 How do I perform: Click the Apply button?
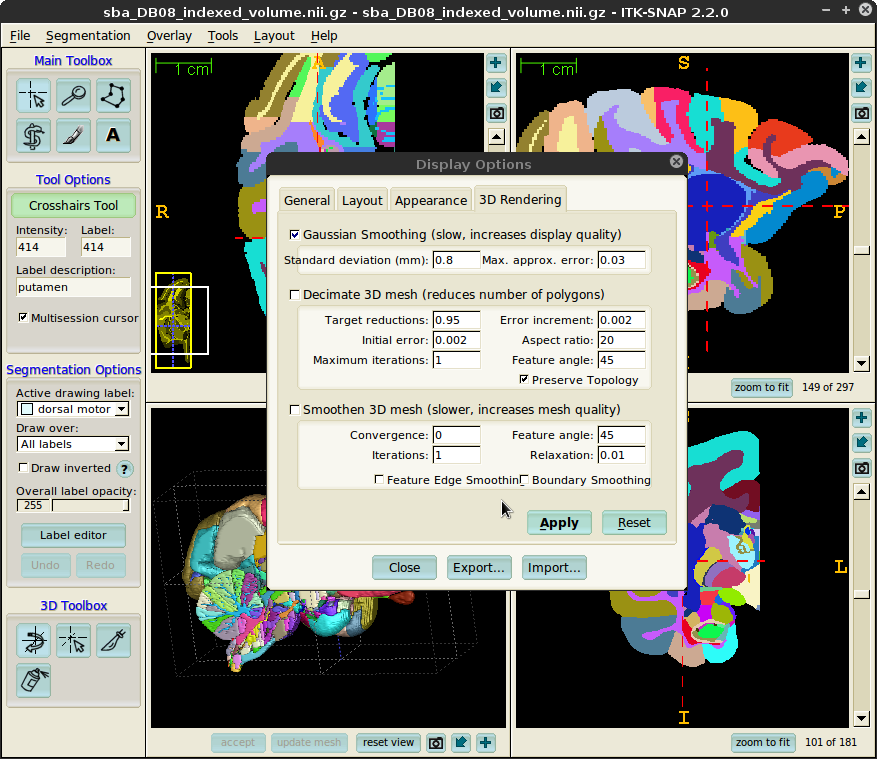(x=559, y=523)
